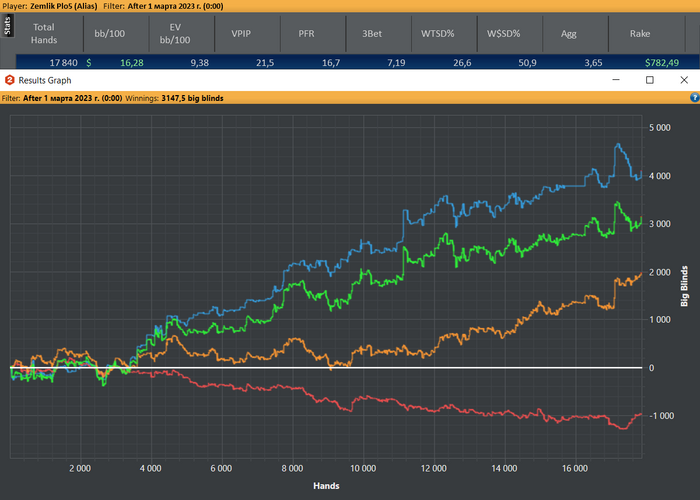Screen dimensions: 700x500
Task: Click the top filter date text
Action: (175, 6)
